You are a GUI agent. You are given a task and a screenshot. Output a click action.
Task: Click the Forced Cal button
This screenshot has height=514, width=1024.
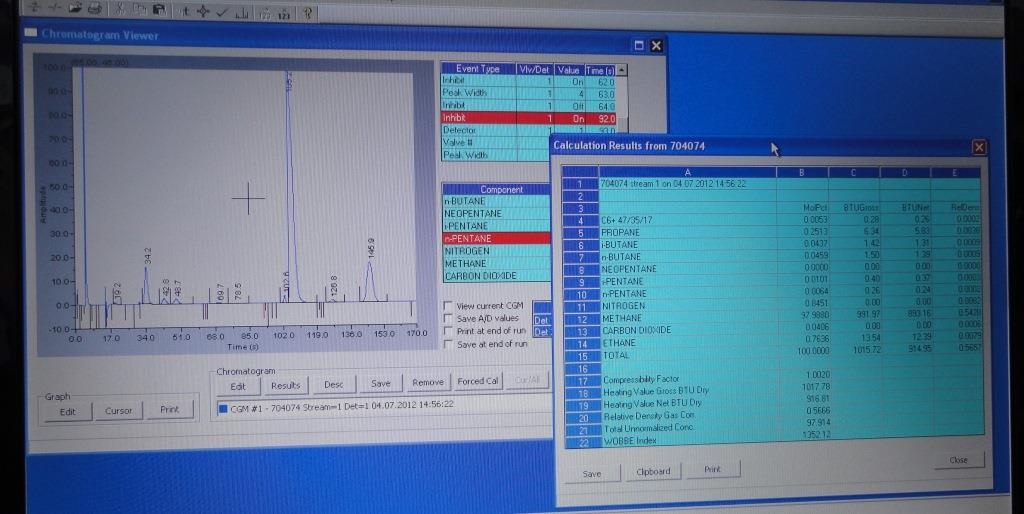coord(477,381)
